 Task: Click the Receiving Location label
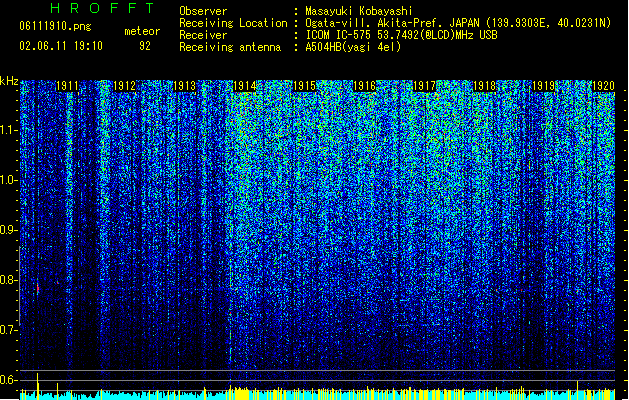[x=233, y=23]
